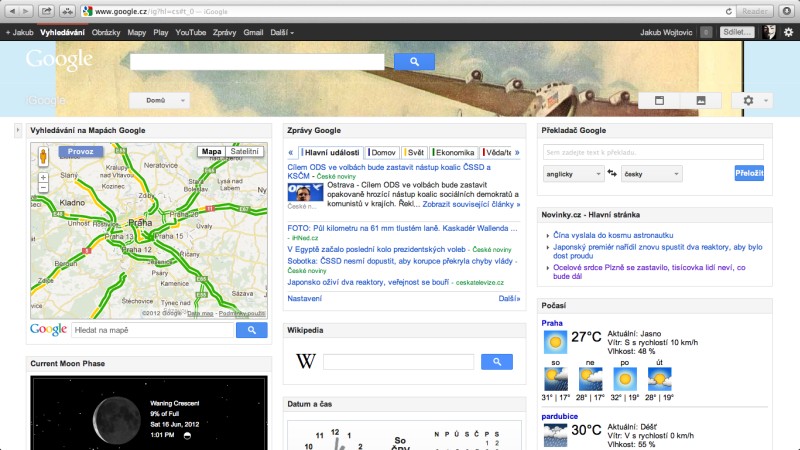Image resolution: width=800 pixels, height=450 pixels.
Task: Click Praha current weather sun icon
Action: coord(555,342)
